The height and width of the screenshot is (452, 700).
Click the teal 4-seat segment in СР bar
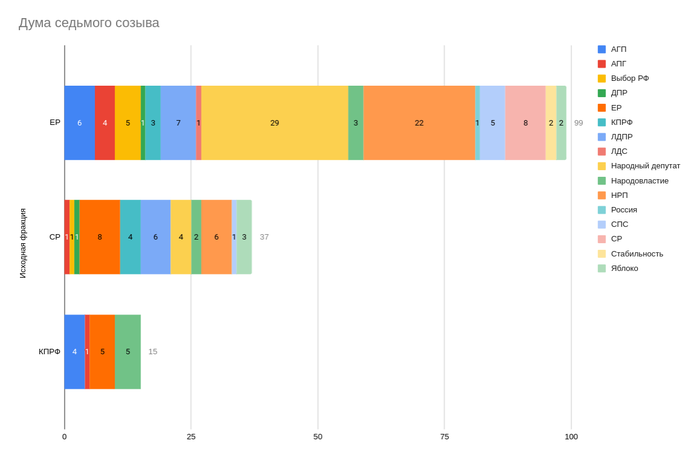(x=130, y=237)
